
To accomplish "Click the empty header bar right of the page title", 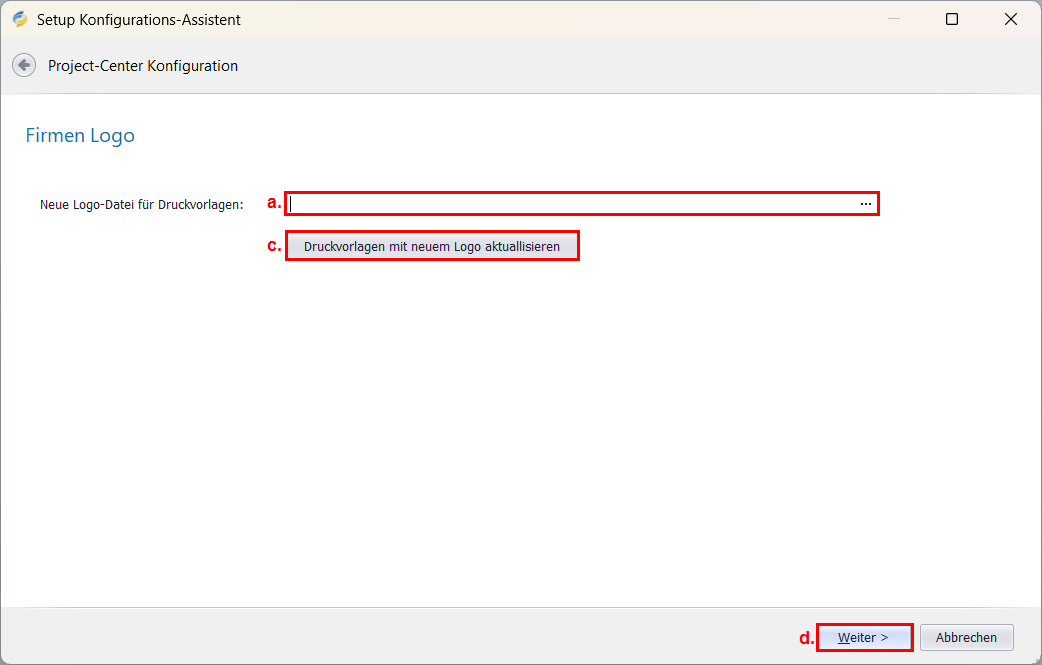I will coord(640,66).
